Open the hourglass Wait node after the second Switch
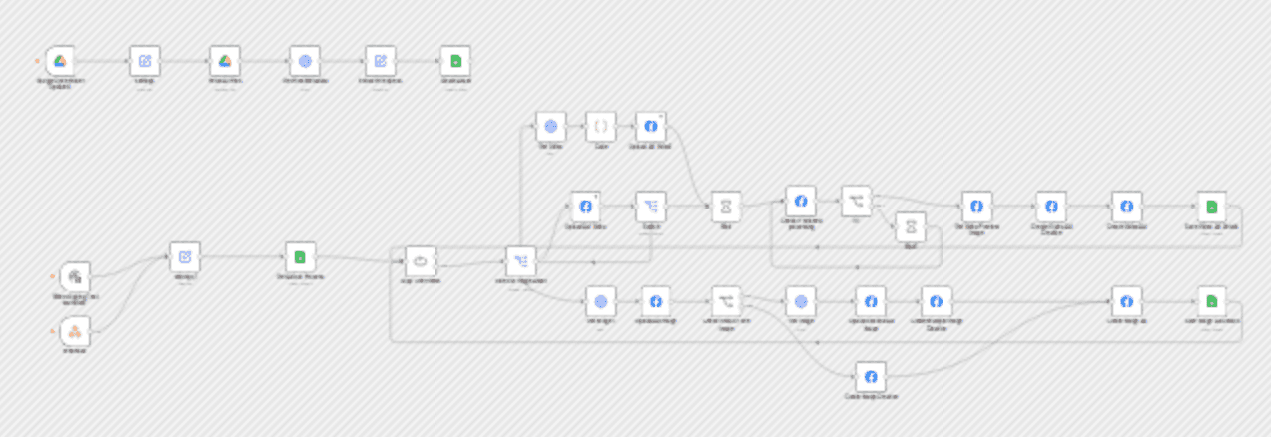The image size is (1271, 437). click(x=726, y=207)
